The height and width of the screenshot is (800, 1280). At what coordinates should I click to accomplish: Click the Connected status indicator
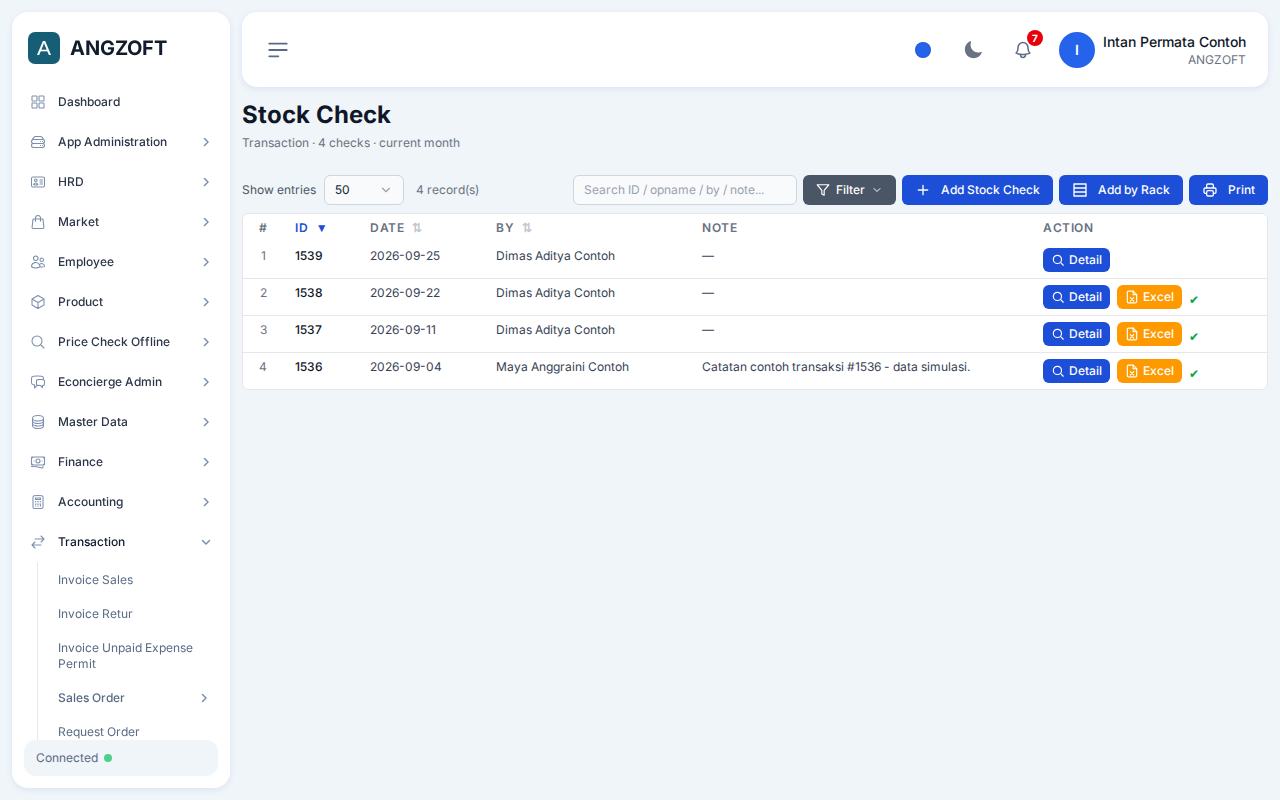point(121,758)
